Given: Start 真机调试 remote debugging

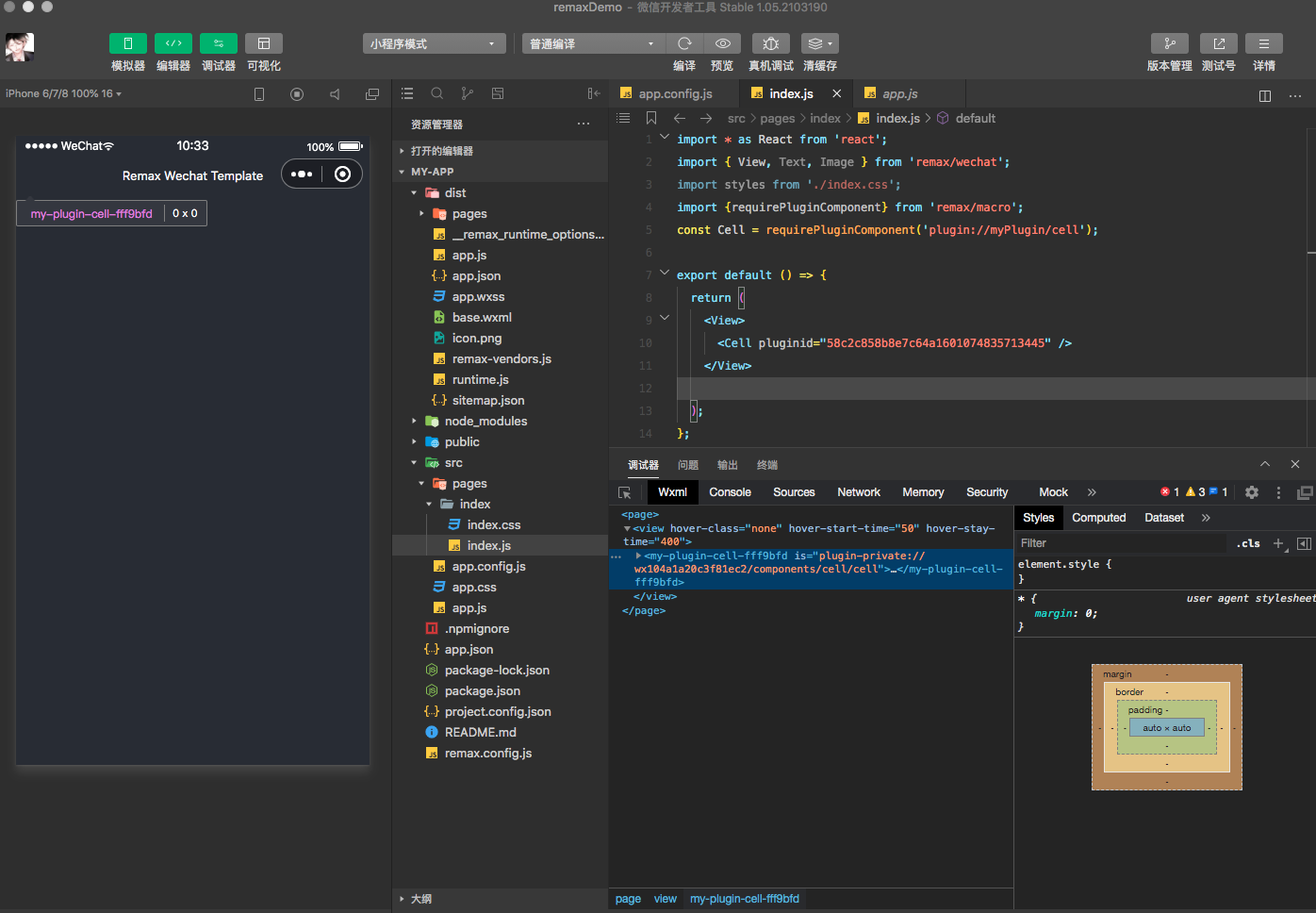Looking at the screenshot, I should (770, 42).
